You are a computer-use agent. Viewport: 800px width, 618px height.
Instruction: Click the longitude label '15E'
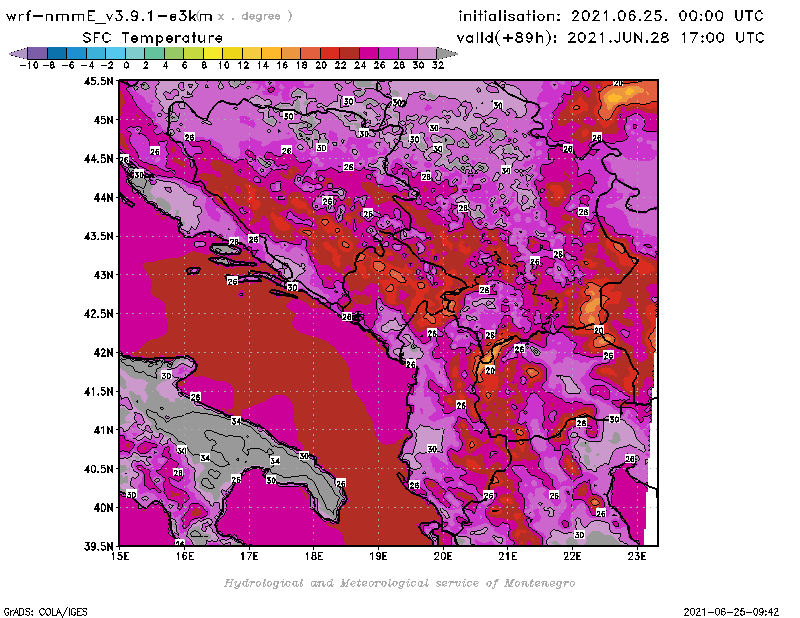120,556
